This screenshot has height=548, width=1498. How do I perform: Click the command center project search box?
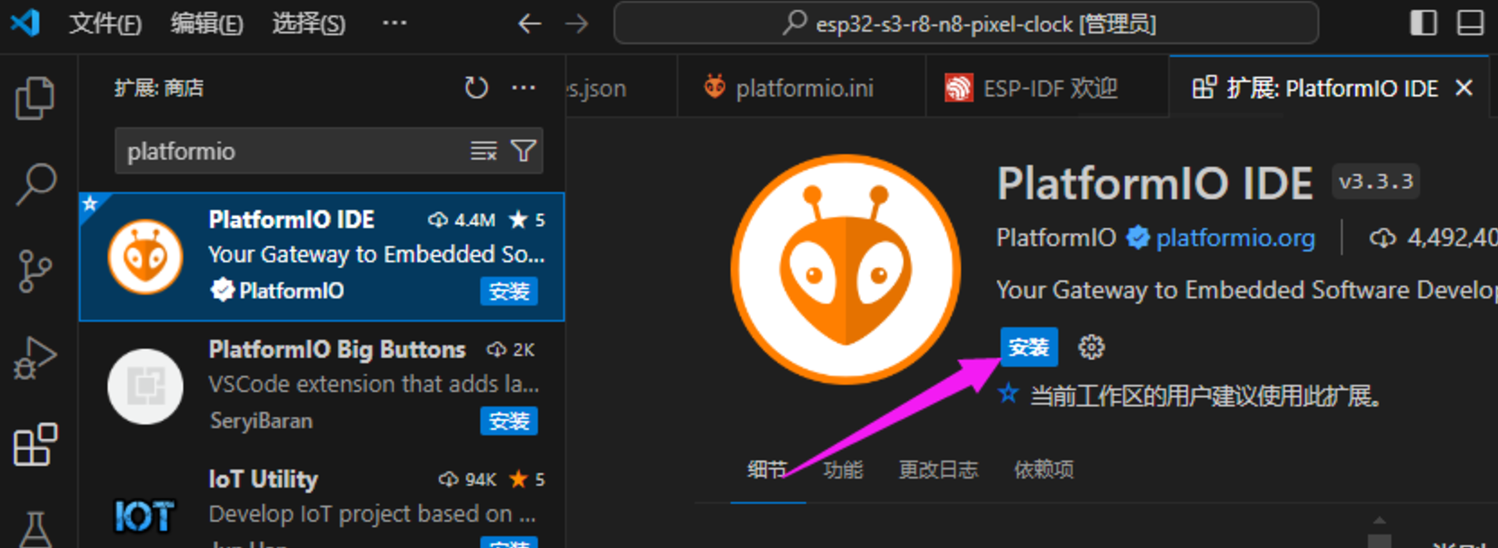966,23
